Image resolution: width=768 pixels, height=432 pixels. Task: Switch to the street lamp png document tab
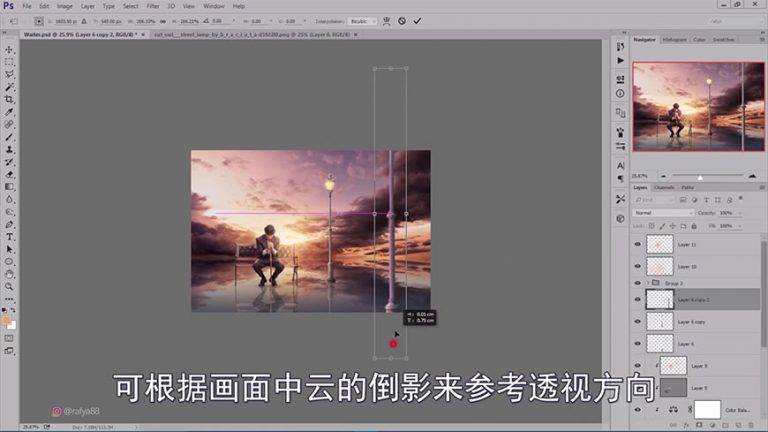point(252,35)
